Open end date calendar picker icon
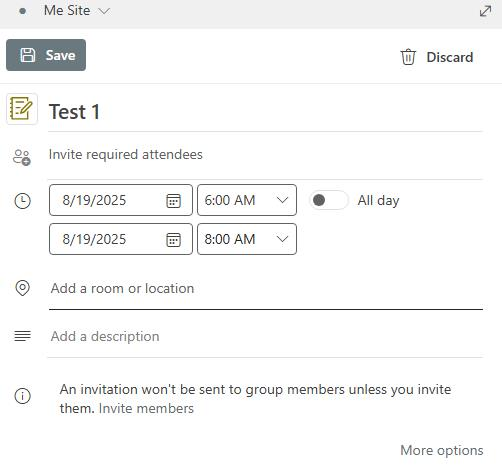 [x=173, y=240]
